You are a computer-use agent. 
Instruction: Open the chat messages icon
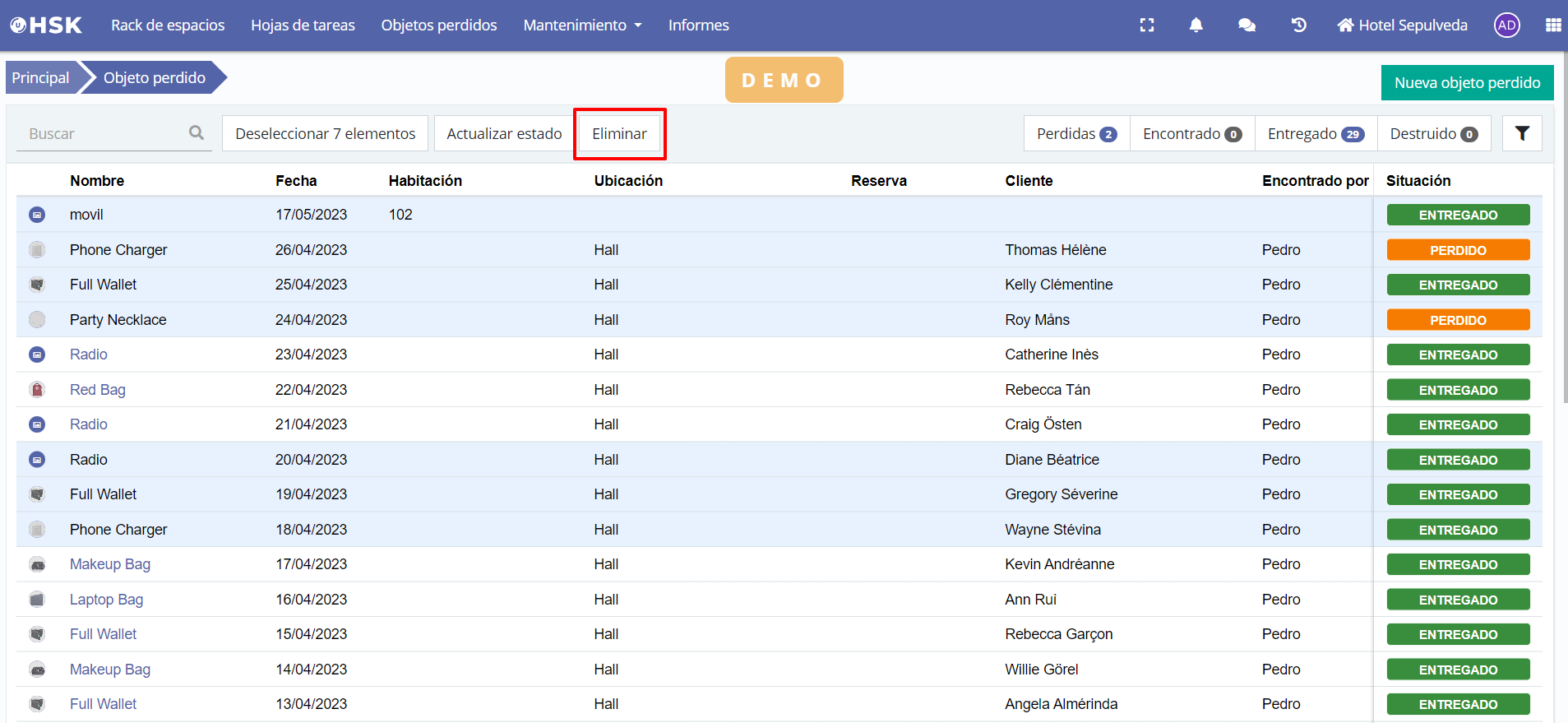(1247, 25)
